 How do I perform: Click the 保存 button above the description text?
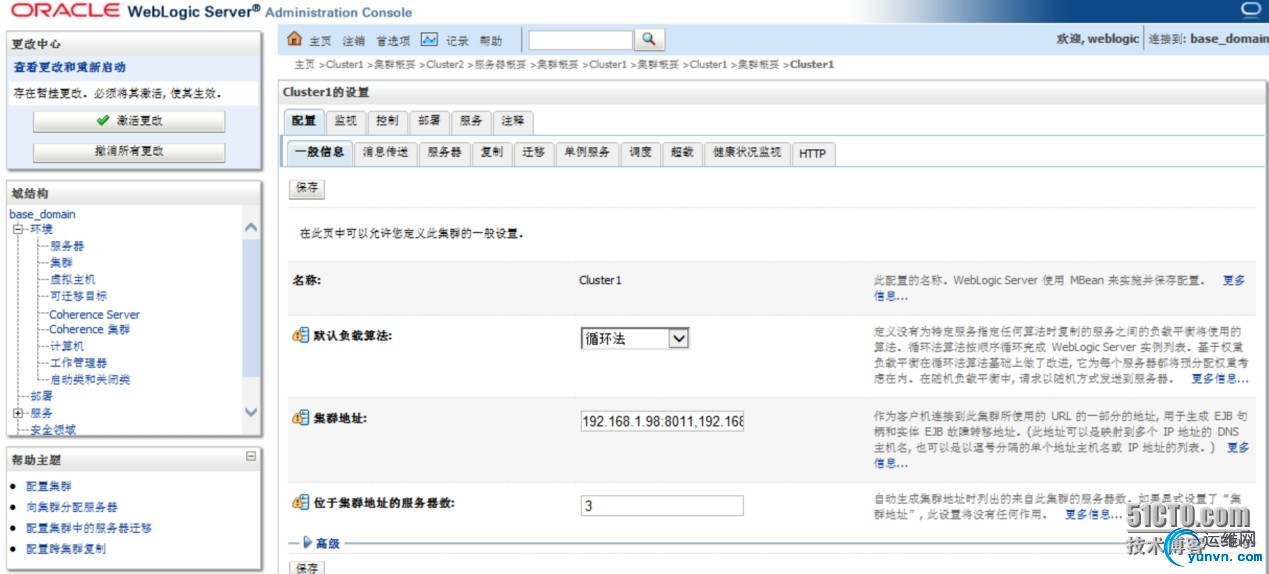[x=307, y=188]
